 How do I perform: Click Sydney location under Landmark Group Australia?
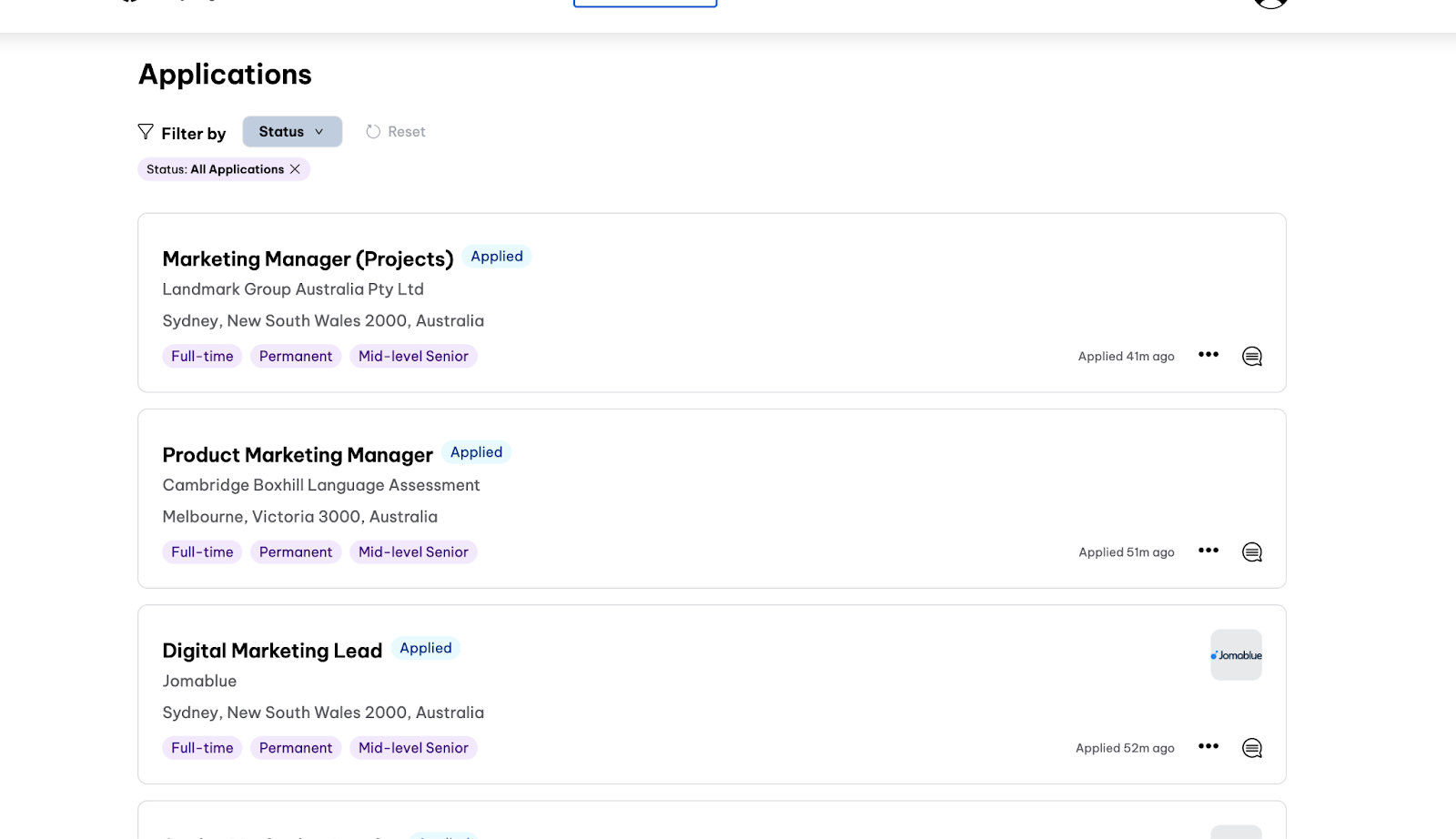tap(323, 321)
